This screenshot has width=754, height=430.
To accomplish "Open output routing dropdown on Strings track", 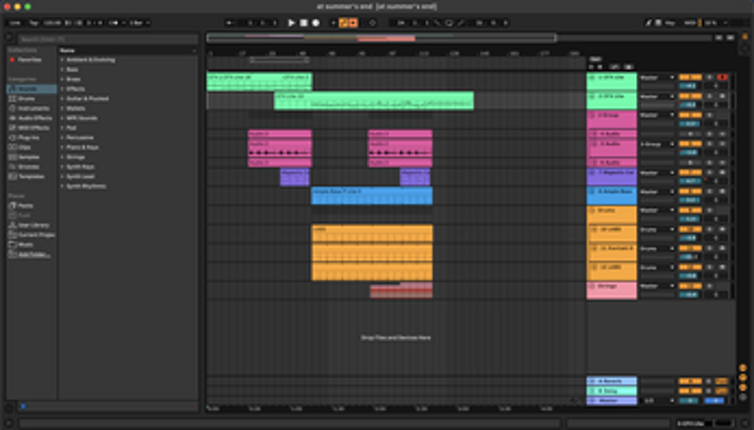I will 656,286.
